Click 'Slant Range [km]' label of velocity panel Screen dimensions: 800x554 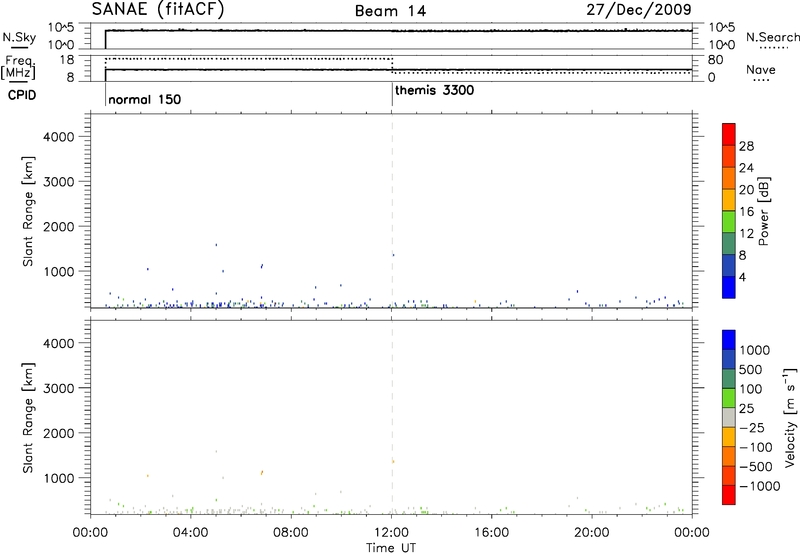coord(28,418)
